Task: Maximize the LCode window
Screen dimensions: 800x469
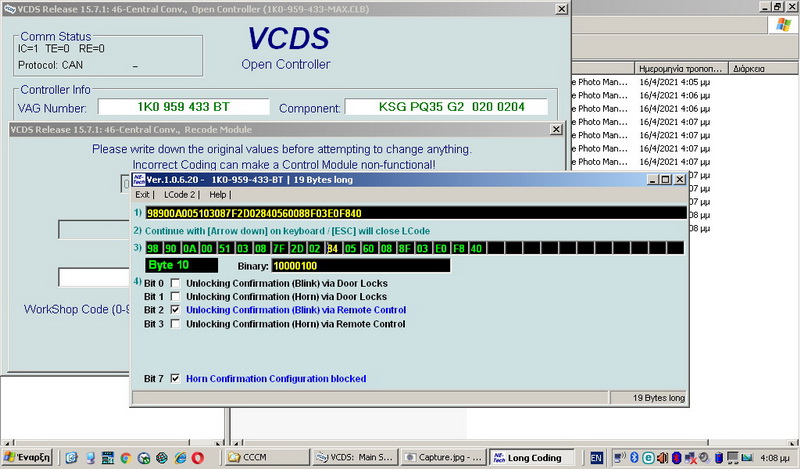Action: tap(665, 180)
